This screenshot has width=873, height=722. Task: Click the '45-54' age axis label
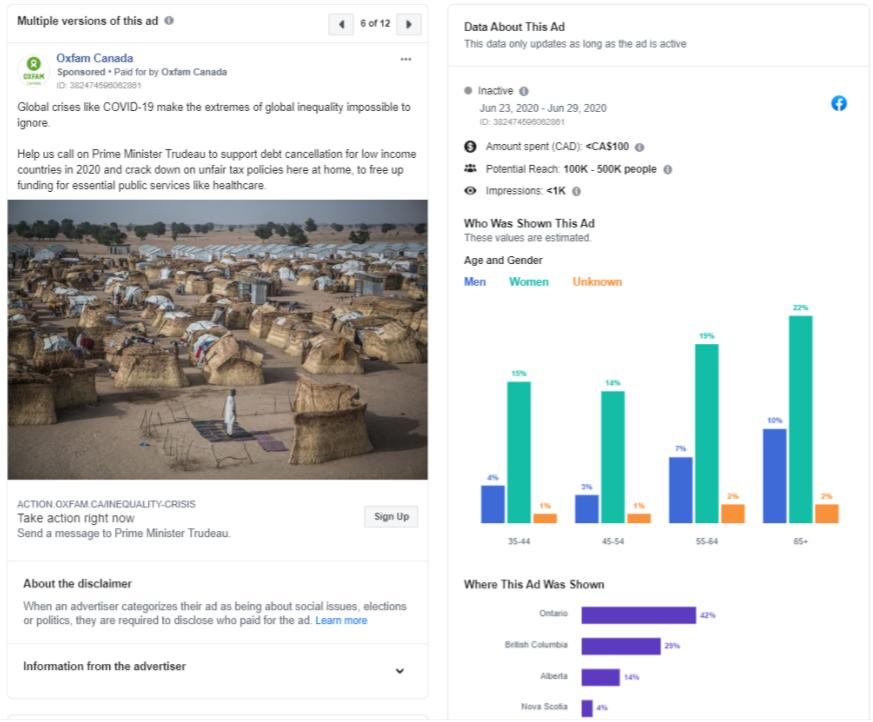(612, 541)
